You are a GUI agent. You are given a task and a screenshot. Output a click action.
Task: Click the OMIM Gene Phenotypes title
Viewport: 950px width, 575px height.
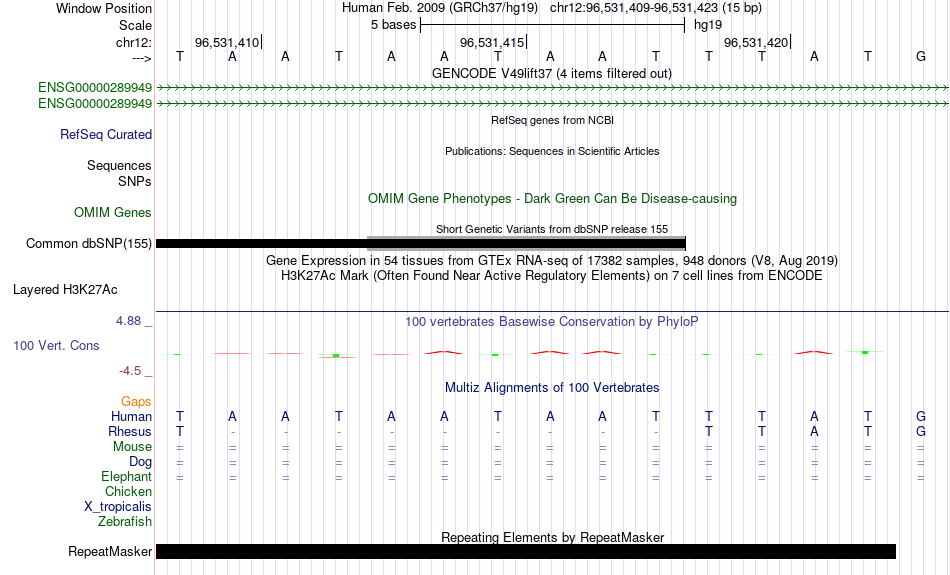click(x=553, y=199)
